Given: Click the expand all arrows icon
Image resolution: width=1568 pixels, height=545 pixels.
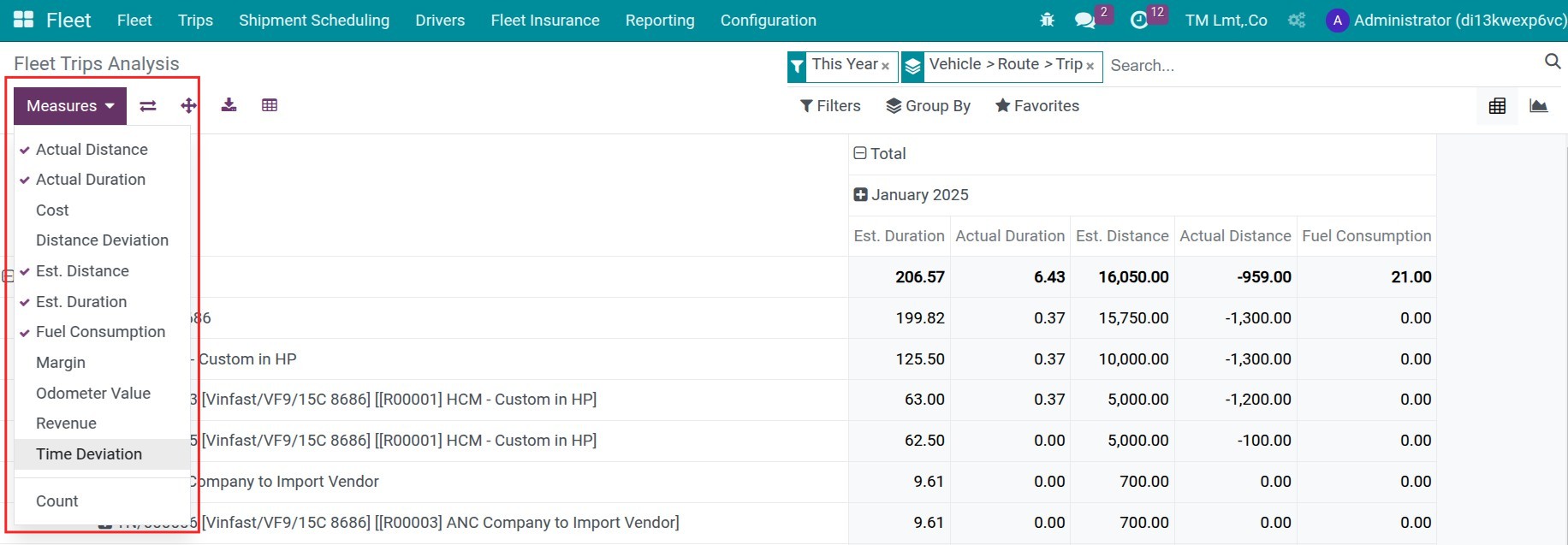Looking at the screenshot, I should 189,106.
